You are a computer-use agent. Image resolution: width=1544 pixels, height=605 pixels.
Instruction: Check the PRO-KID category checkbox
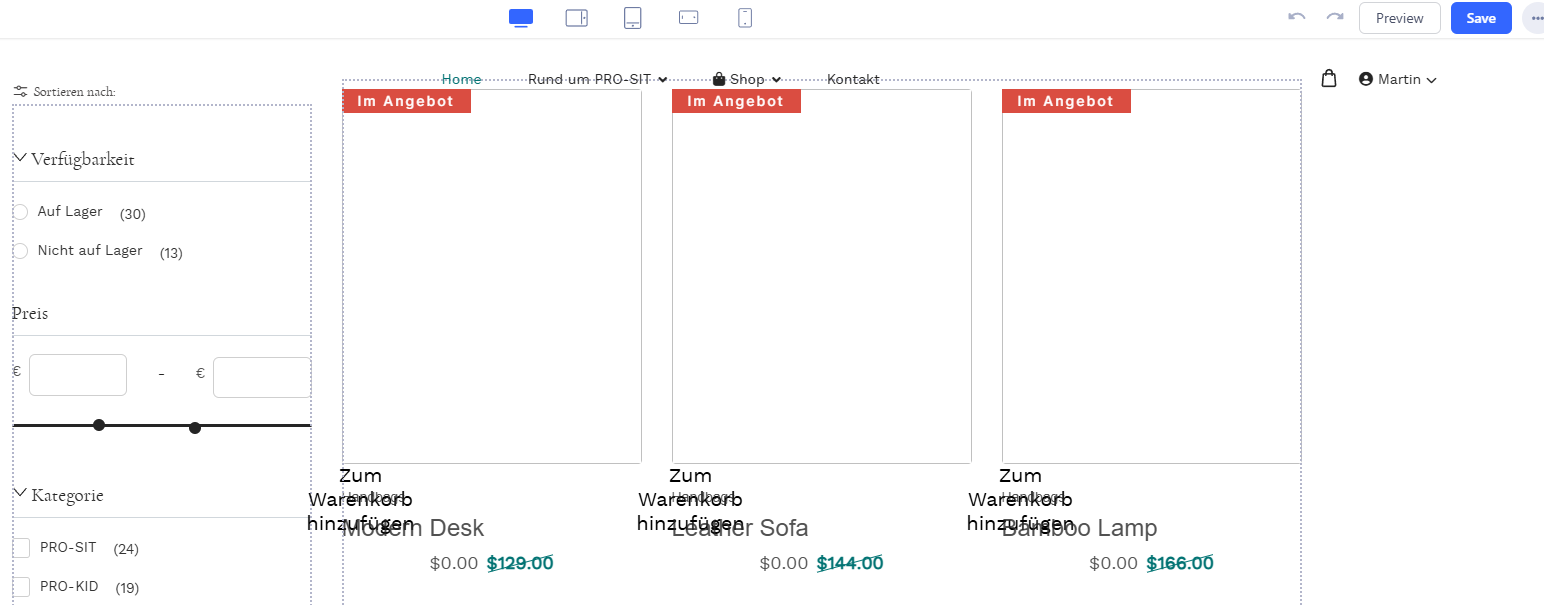point(21,587)
